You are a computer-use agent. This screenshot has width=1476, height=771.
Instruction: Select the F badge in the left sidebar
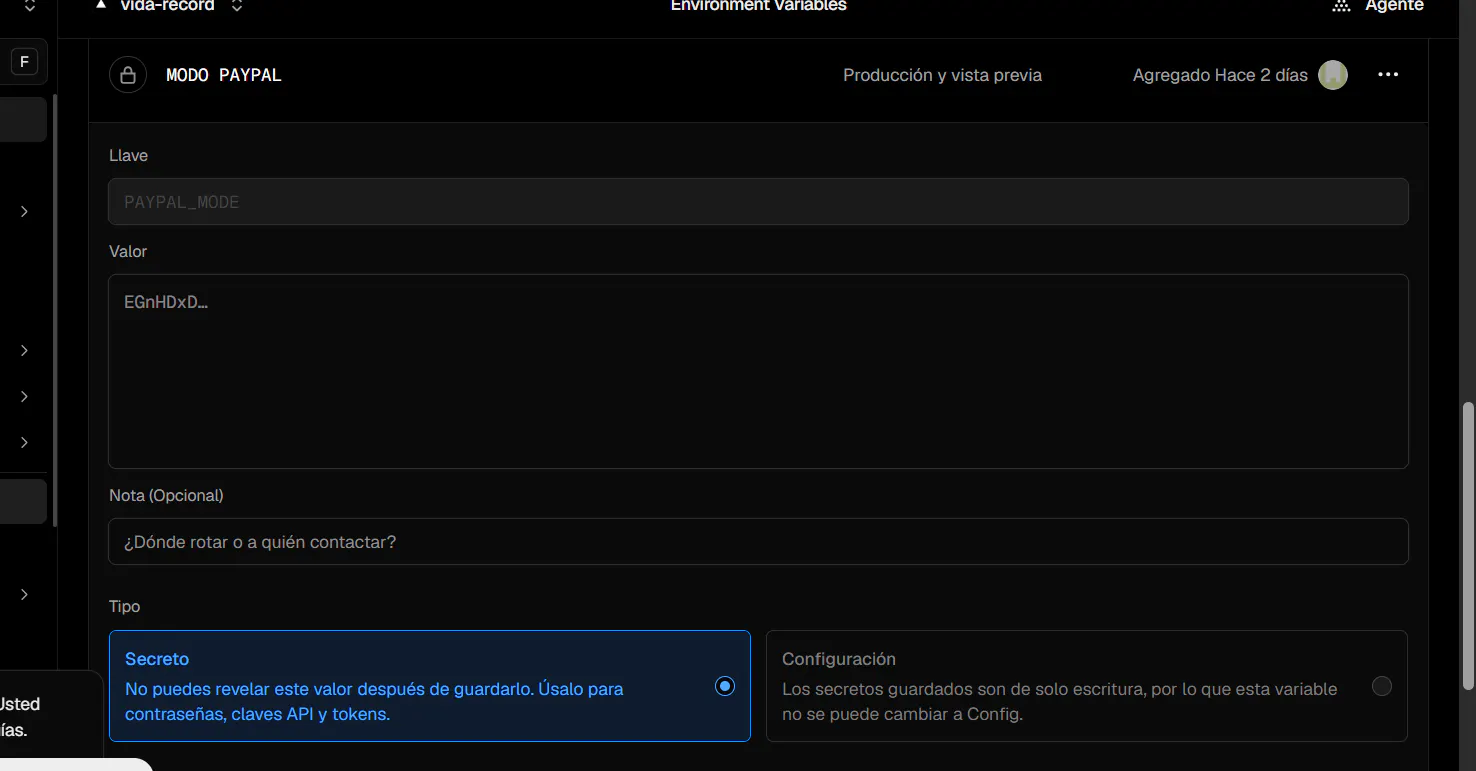(24, 63)
